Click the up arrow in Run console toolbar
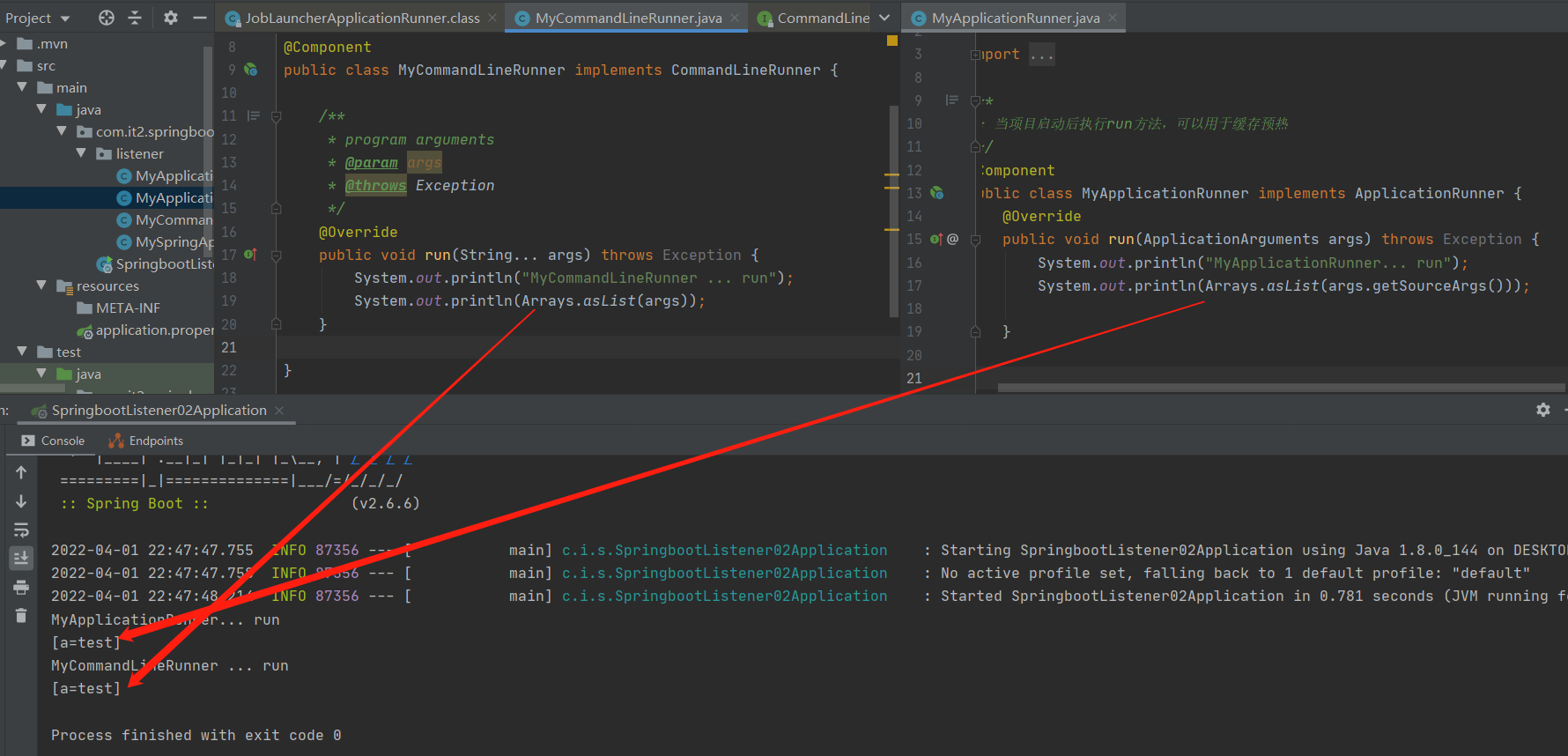This screenshot has width=1568, height=756. (x=21, y=472)
